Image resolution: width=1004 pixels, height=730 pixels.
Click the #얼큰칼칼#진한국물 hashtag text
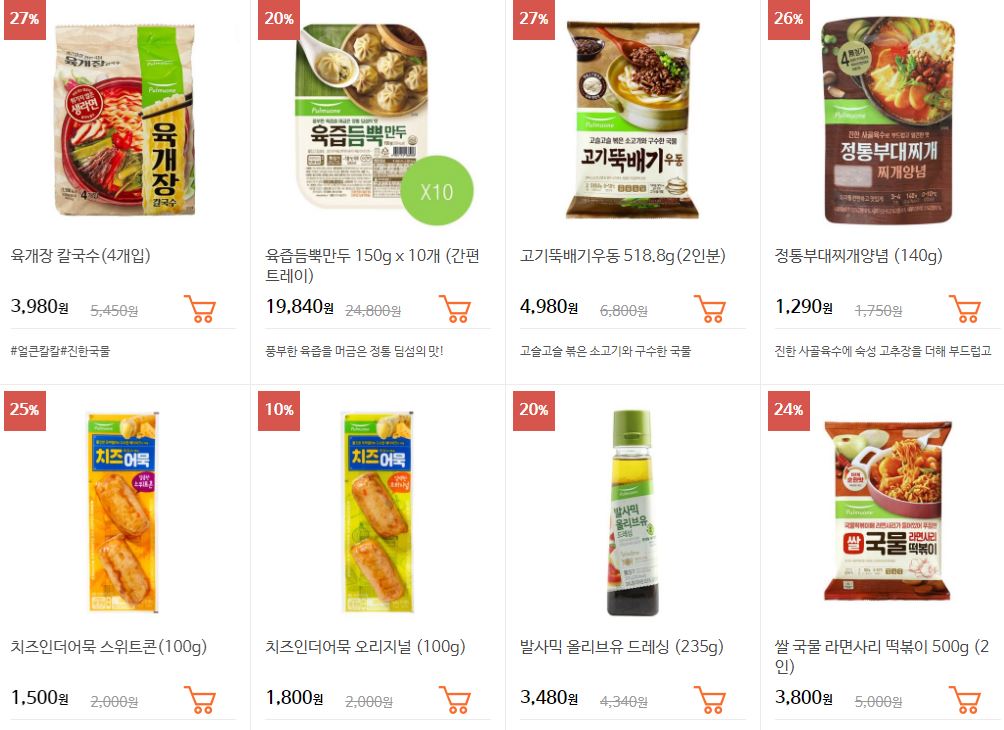pos(60,351)
